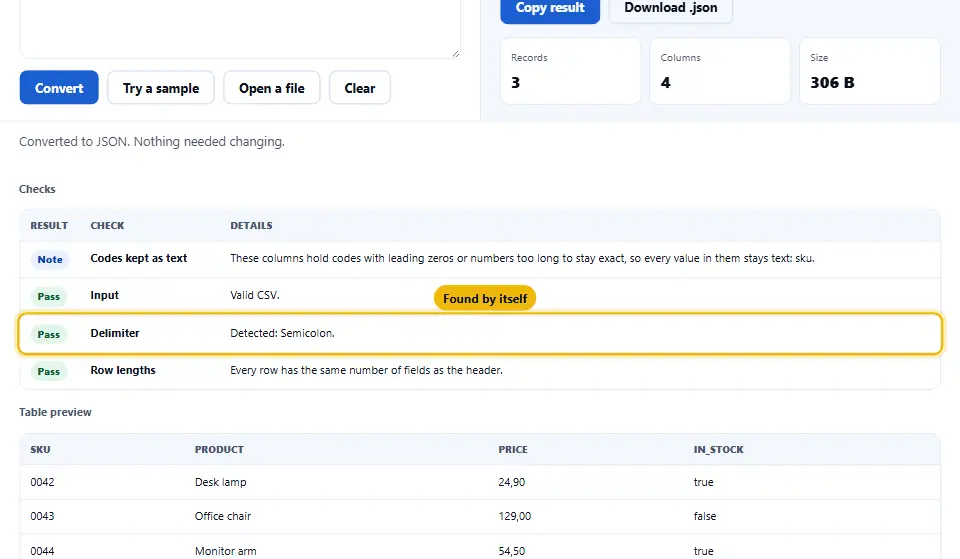The height and width of the screenshot is (559, 960).
Task: Click the Table preview heading
Action: pos(55,412)
